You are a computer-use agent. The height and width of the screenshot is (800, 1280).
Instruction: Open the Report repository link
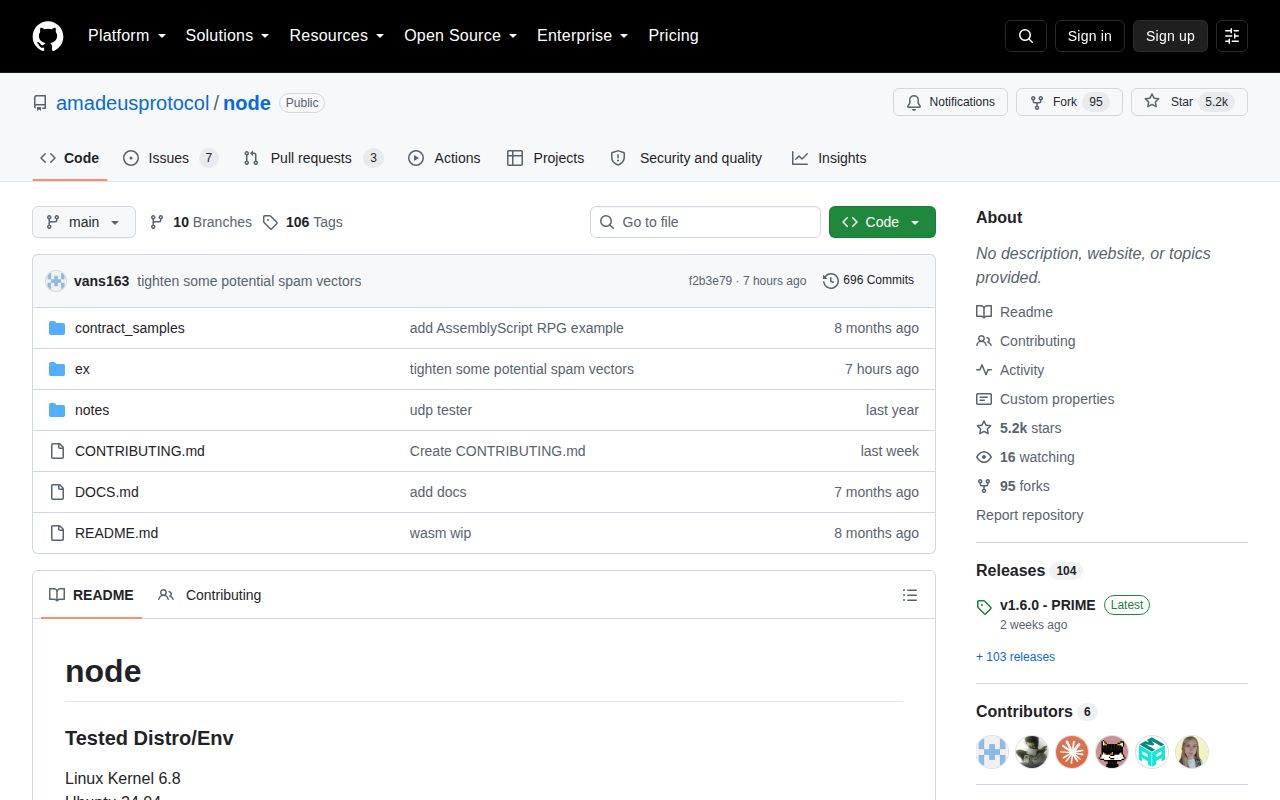tap(1030, 515)
